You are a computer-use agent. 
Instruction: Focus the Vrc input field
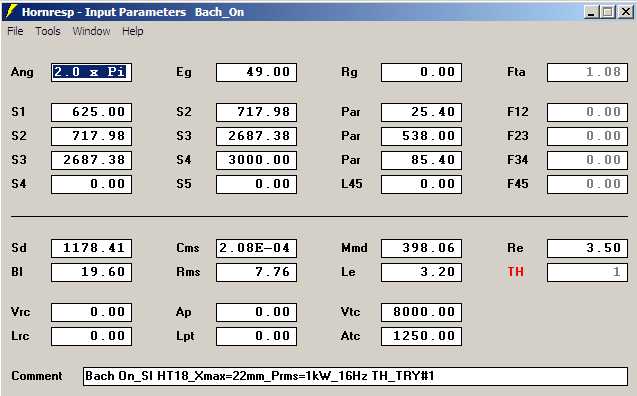click(91, 312)
